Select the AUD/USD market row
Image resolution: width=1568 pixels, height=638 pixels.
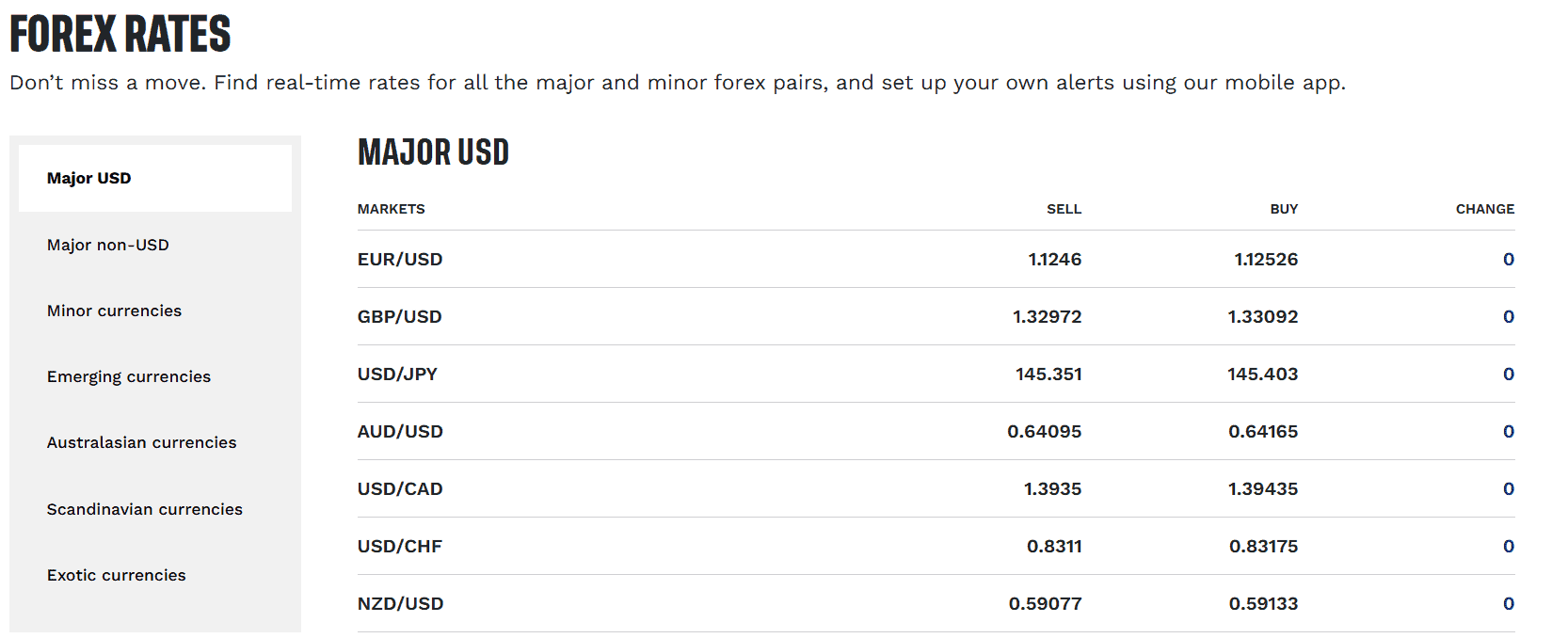click(x=400, y=432)
